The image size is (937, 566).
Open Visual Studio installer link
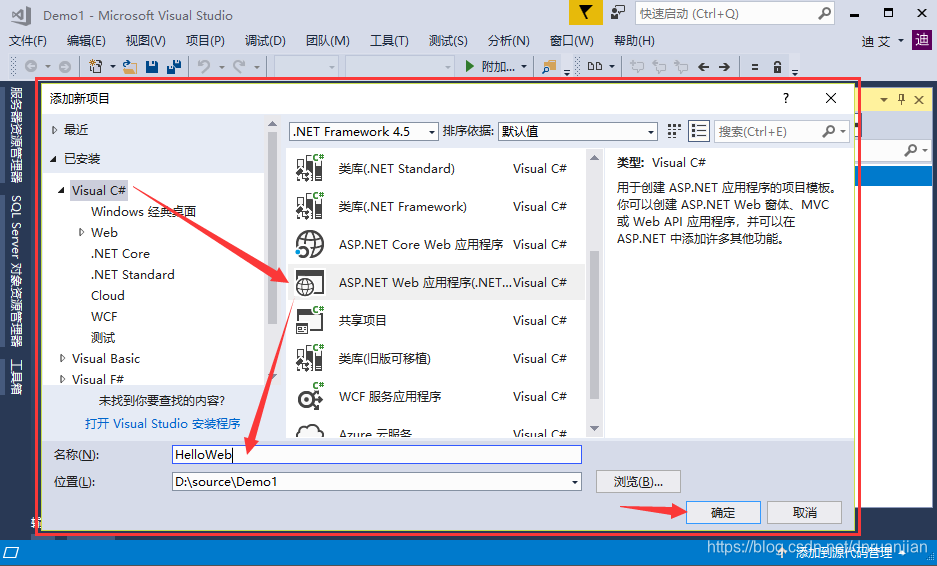[163, 424]
